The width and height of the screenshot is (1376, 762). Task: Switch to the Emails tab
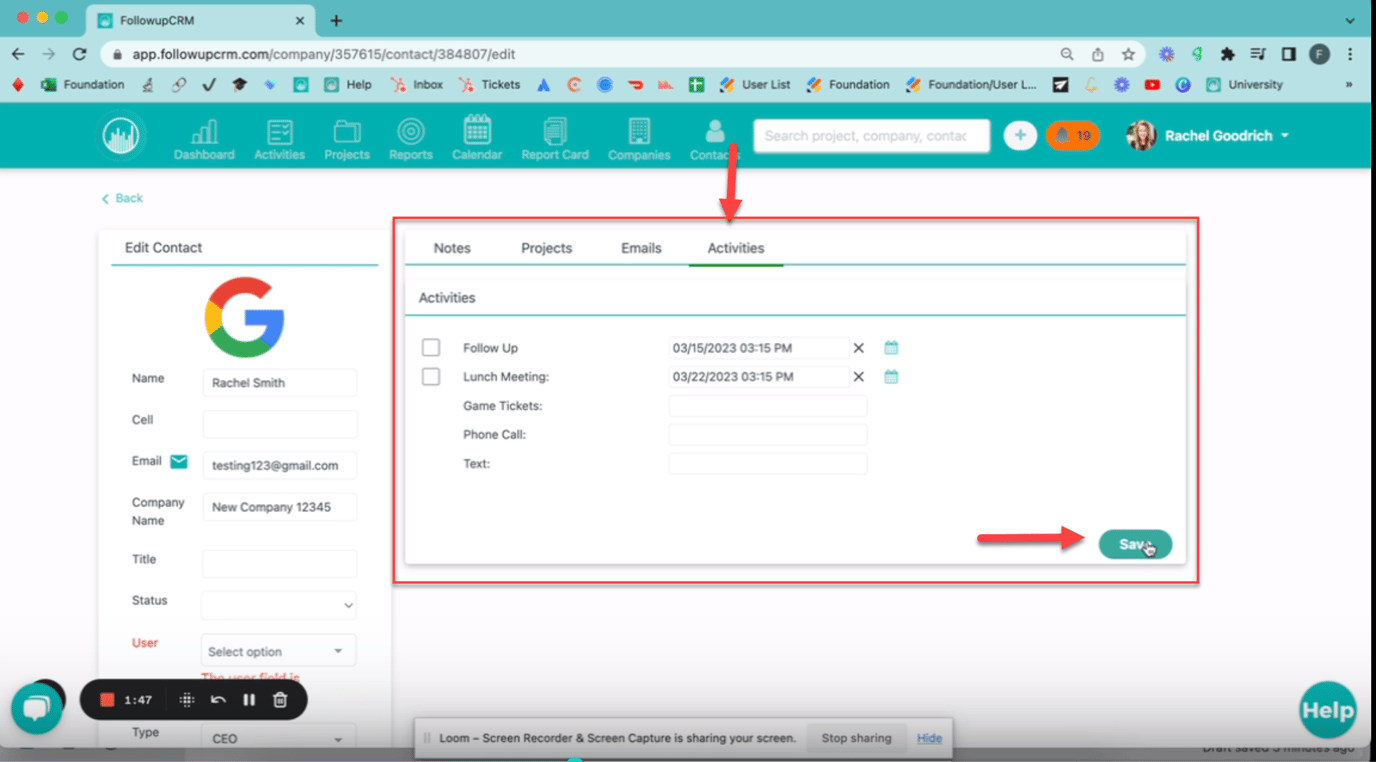coord(641,248)
